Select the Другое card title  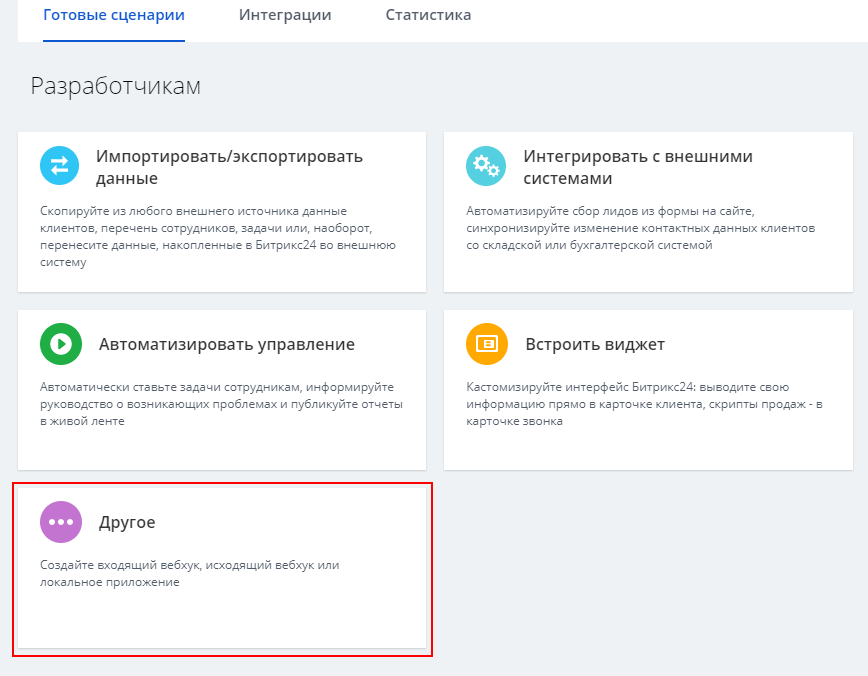[x=127, y=523]
